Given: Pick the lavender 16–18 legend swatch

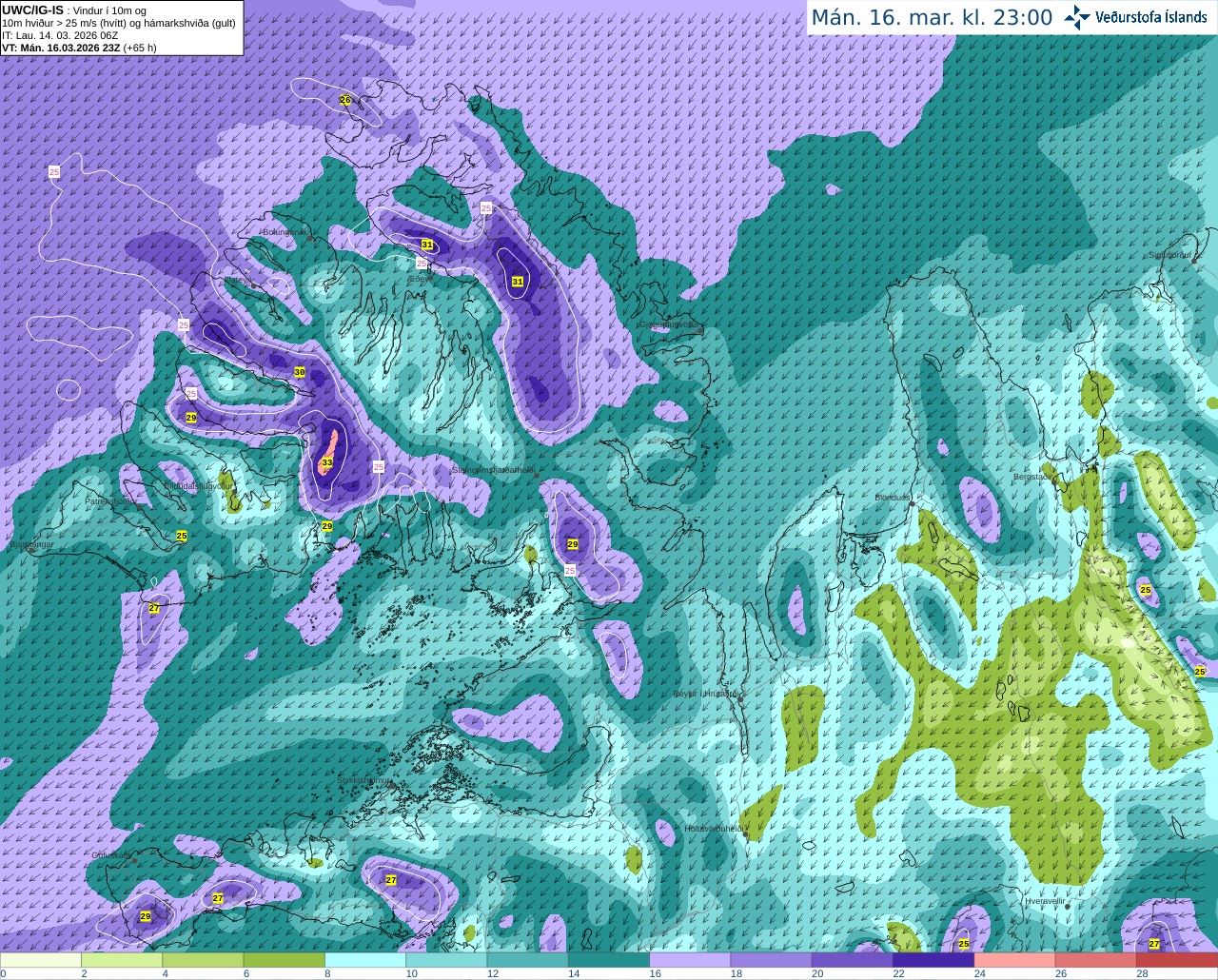Looking at the screenshot, I should click(x=690, y=960).
